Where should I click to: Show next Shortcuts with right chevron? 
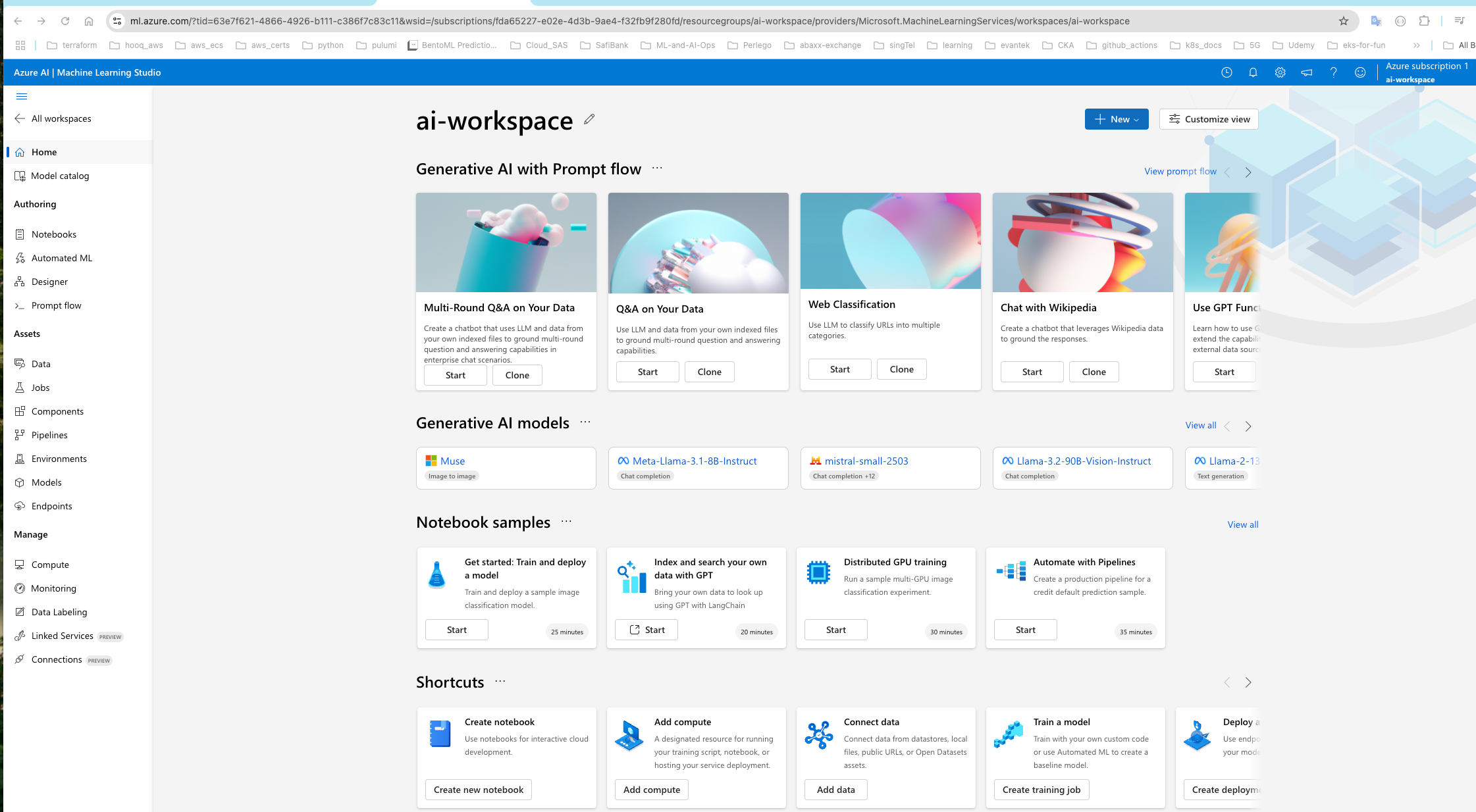(x=1248, y=683)
